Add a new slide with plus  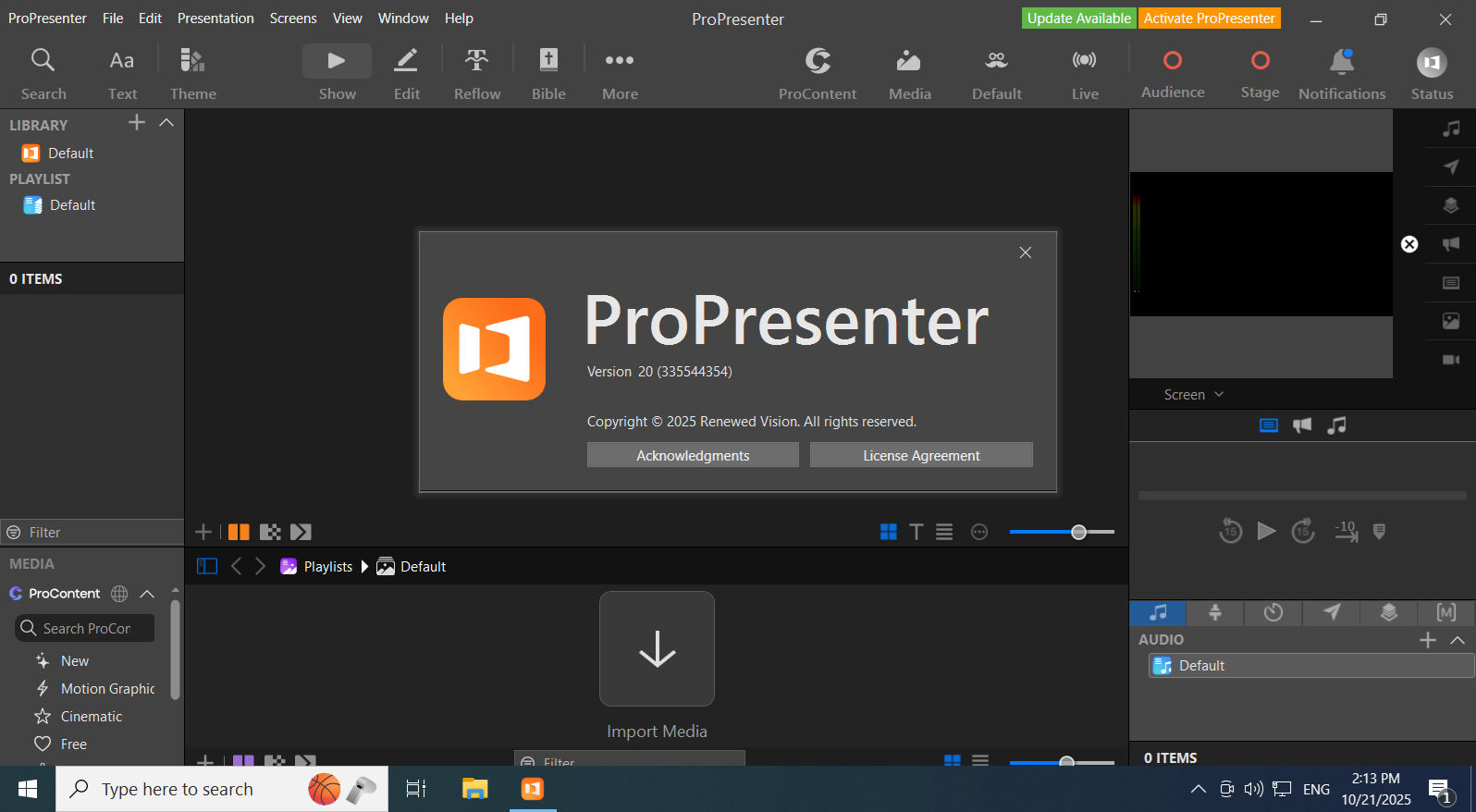click(x=203, y=532)
